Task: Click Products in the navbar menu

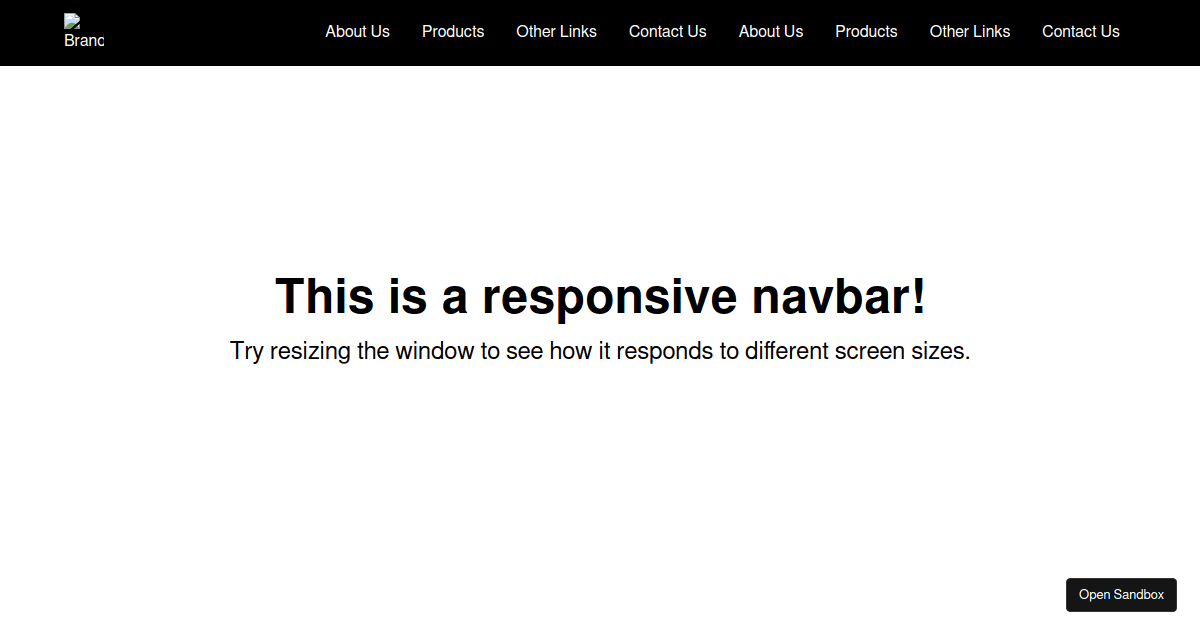Action: (453, 31)
